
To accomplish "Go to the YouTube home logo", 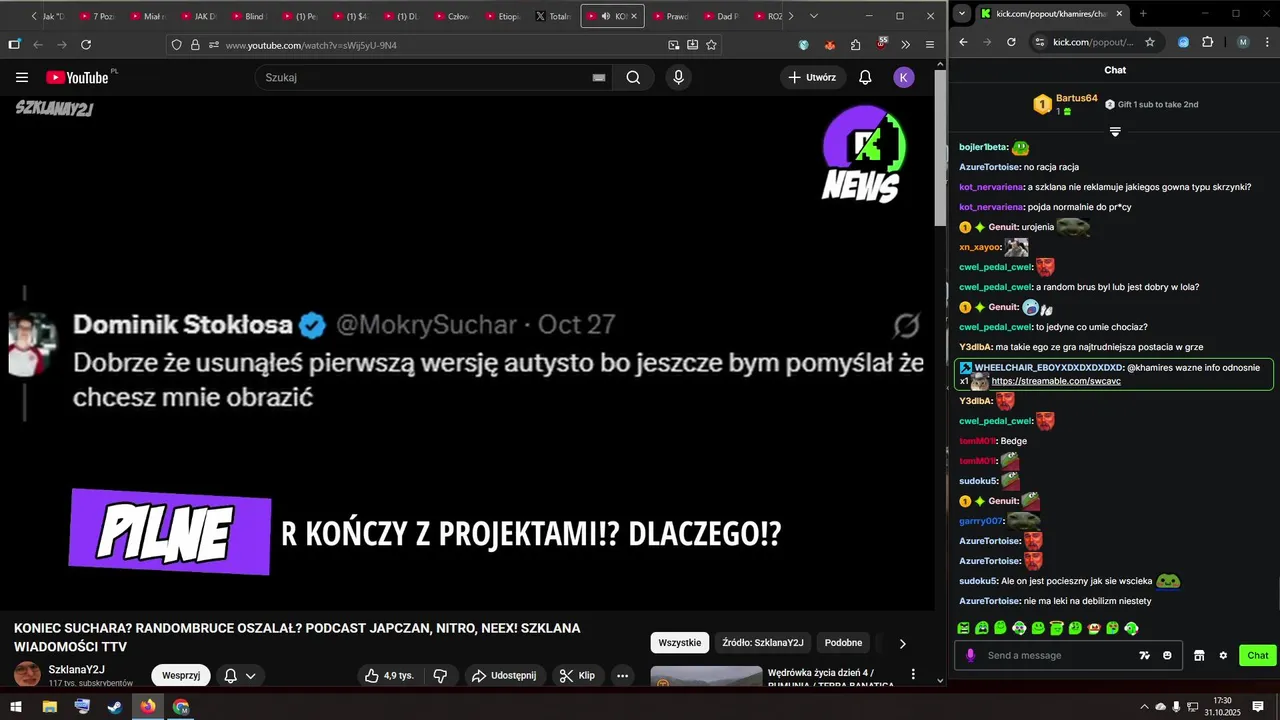I will tap(77, 77).
